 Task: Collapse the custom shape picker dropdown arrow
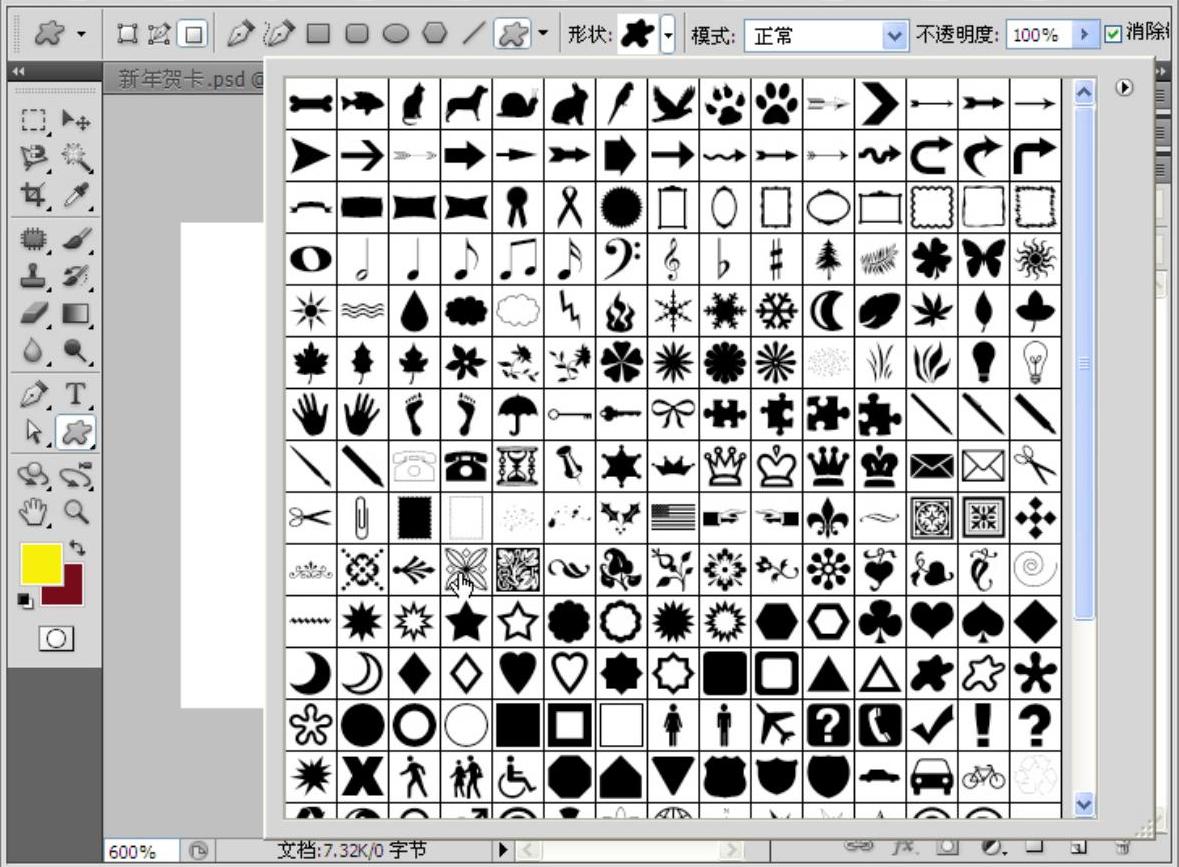click(667, 35)
